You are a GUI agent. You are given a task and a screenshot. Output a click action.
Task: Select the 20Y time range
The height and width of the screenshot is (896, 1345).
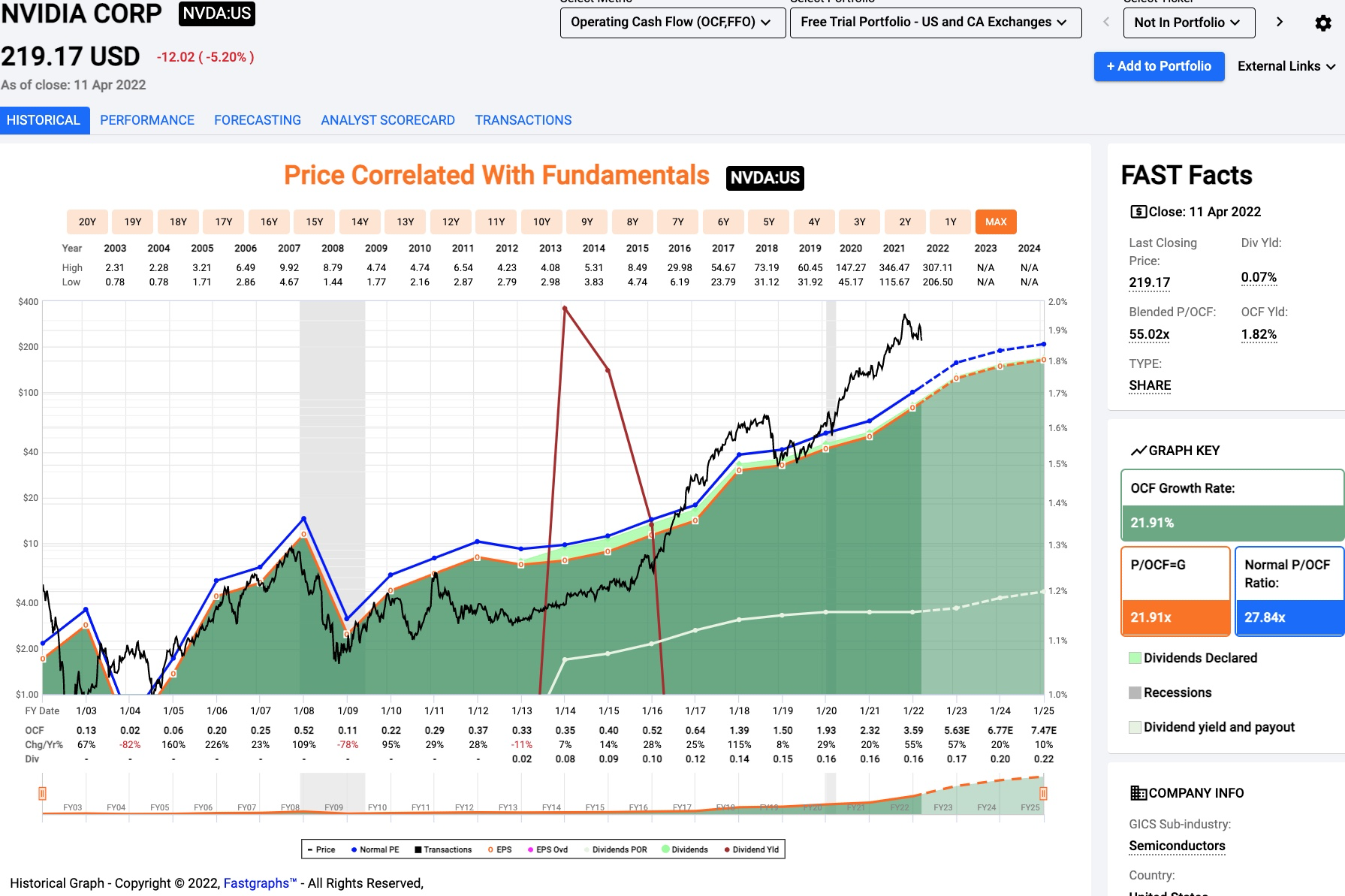(x=87, y=222)
